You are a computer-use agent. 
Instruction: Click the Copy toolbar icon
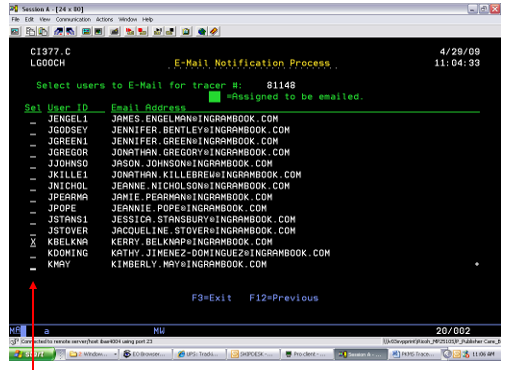point(30,32)
